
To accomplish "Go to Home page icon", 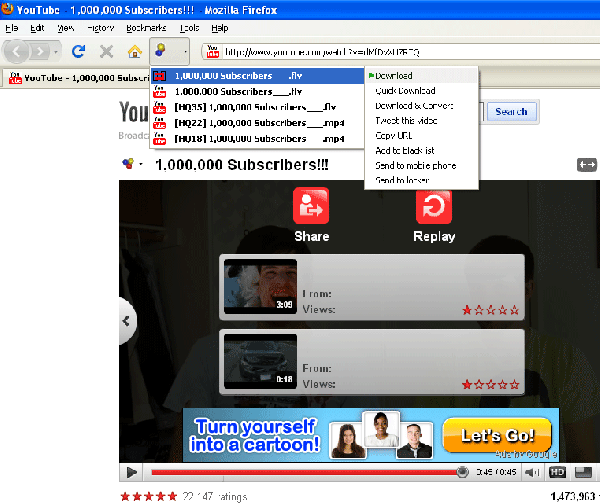I will 135,51.
